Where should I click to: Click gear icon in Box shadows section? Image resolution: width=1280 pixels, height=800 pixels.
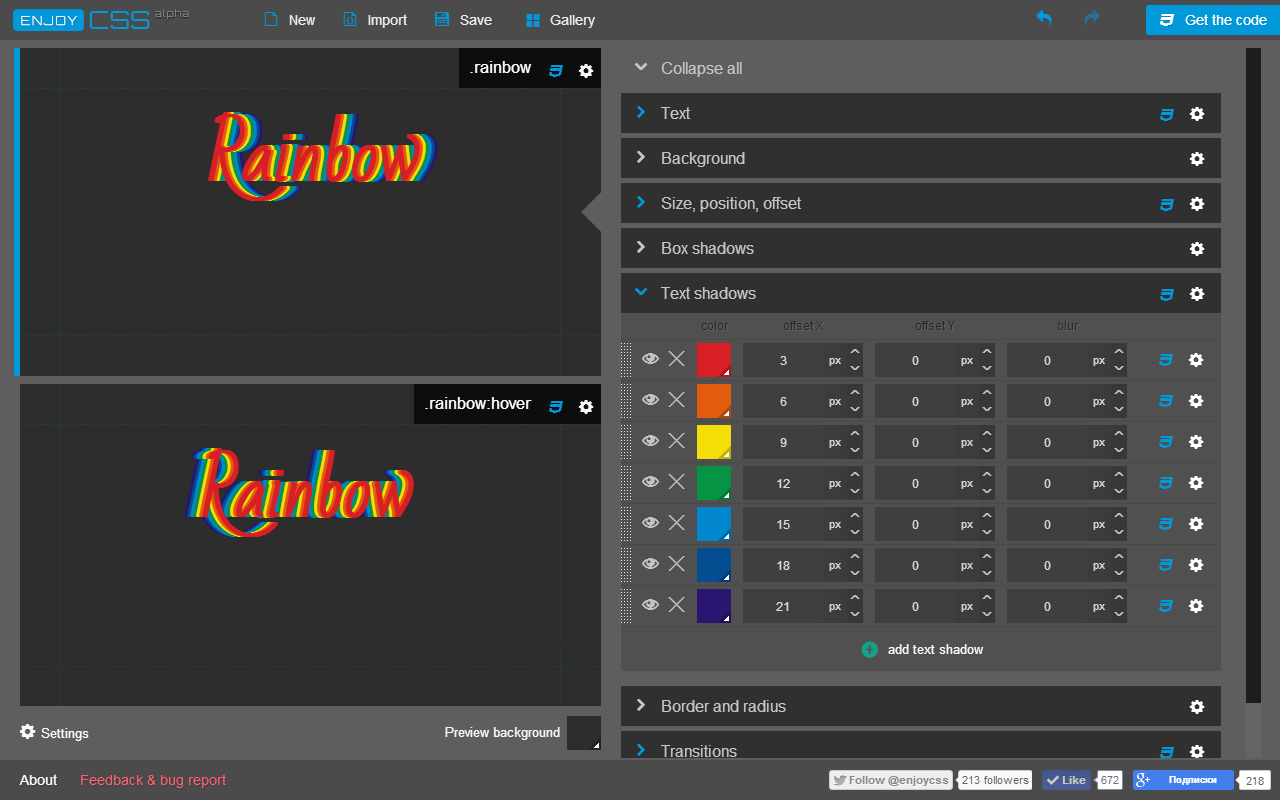tap(1197, 249)
